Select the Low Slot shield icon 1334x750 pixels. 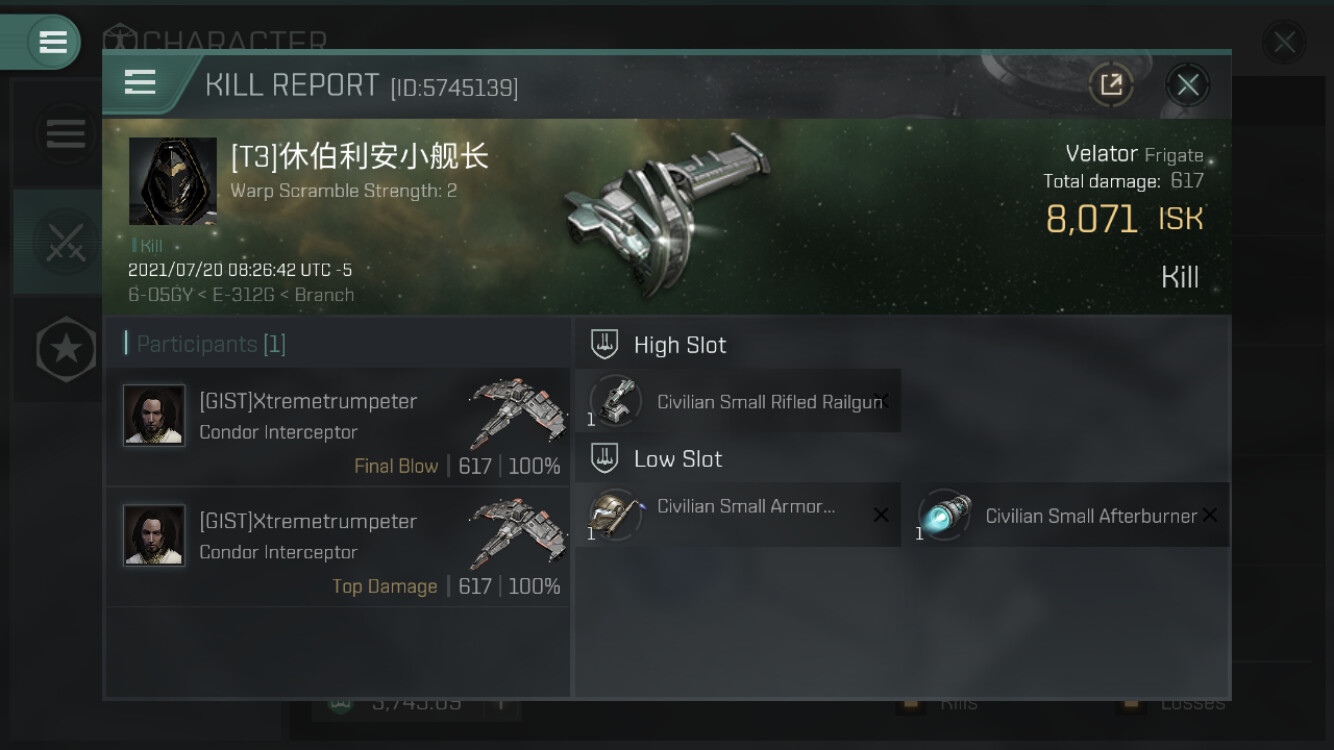coord(604,459)
